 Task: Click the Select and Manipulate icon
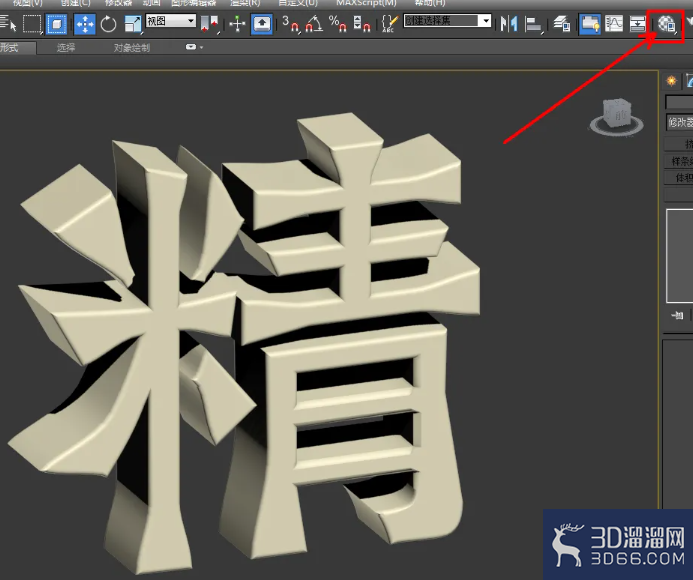[x=237, y=24]
